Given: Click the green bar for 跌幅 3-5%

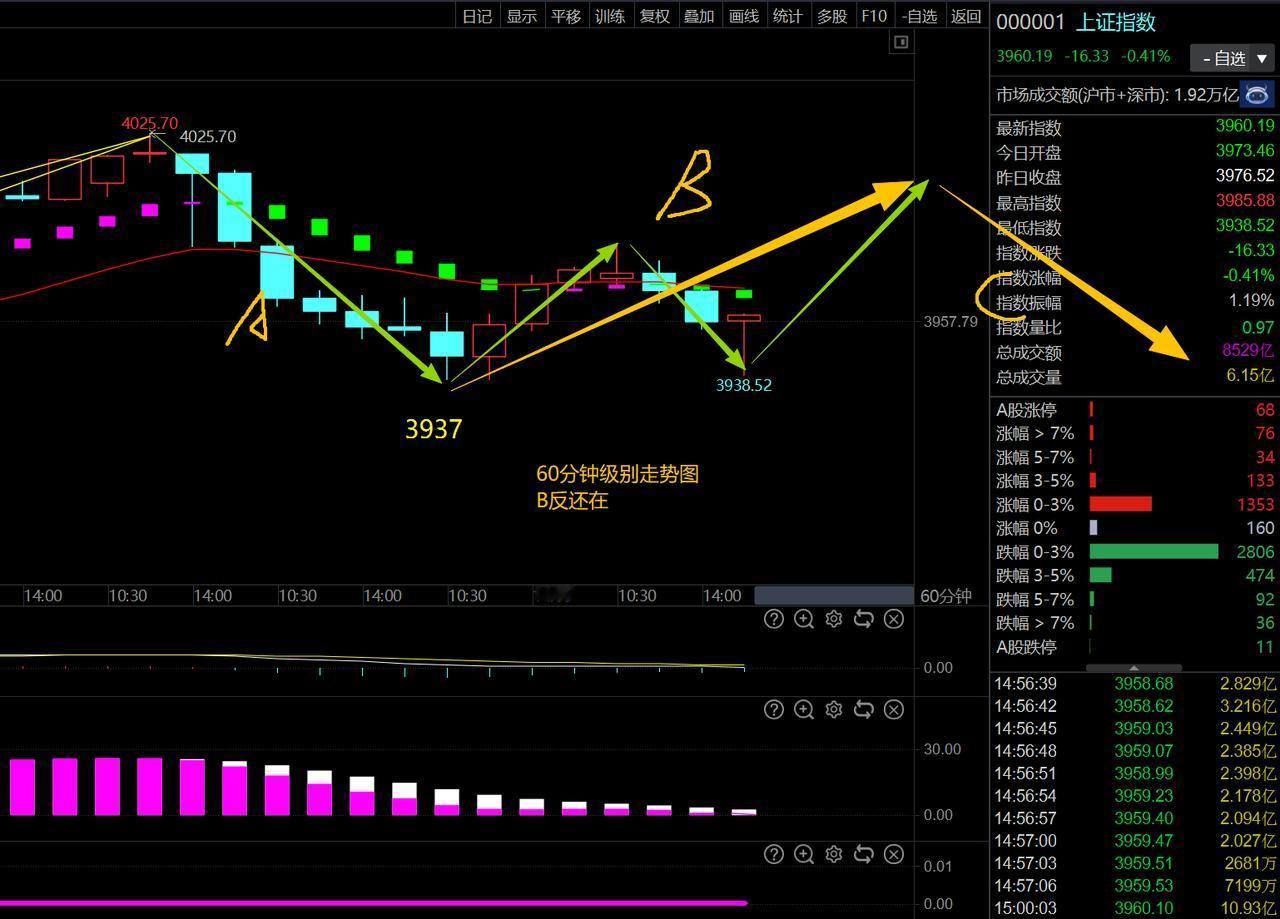Looking at the screenshot, I should (1100, 575).
